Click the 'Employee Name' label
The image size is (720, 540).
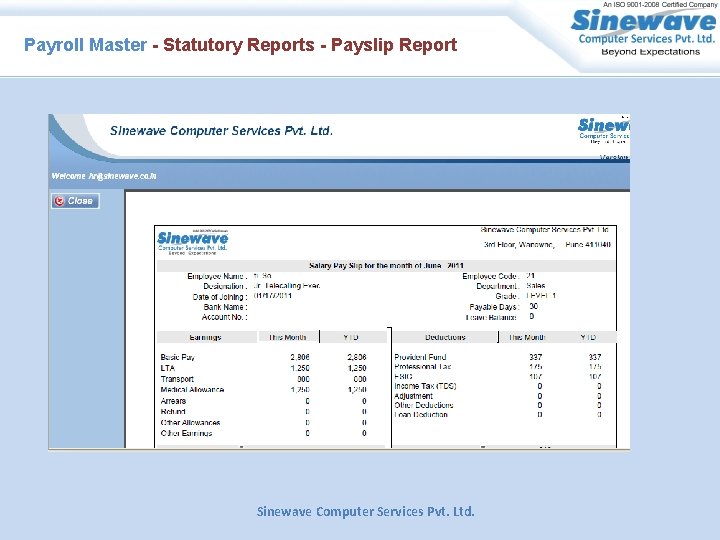click(217, 276)
